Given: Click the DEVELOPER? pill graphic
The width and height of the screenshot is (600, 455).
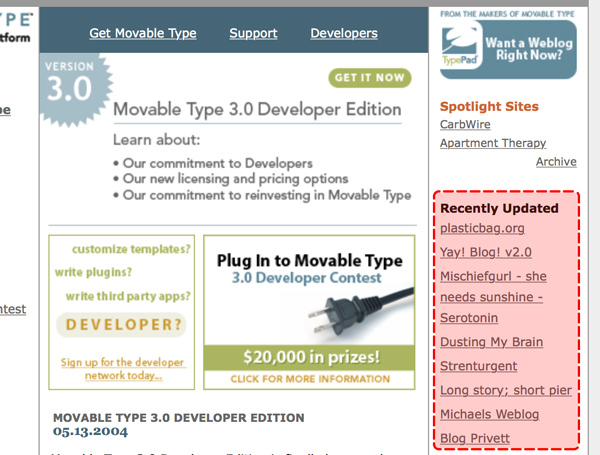Looking at the screenshot, I should [121, 325].
